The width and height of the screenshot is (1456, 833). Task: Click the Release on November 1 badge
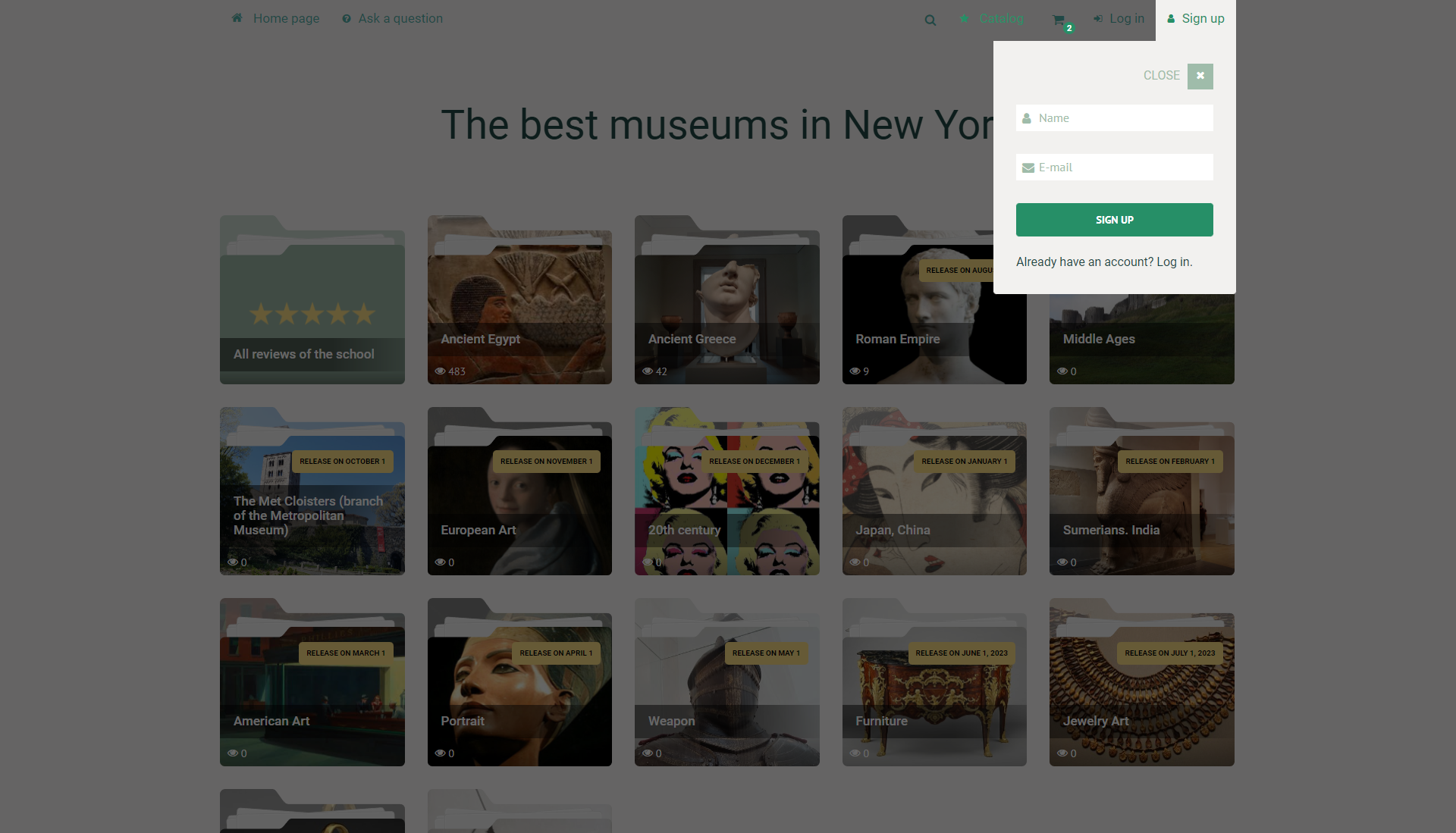click(547, 462)
